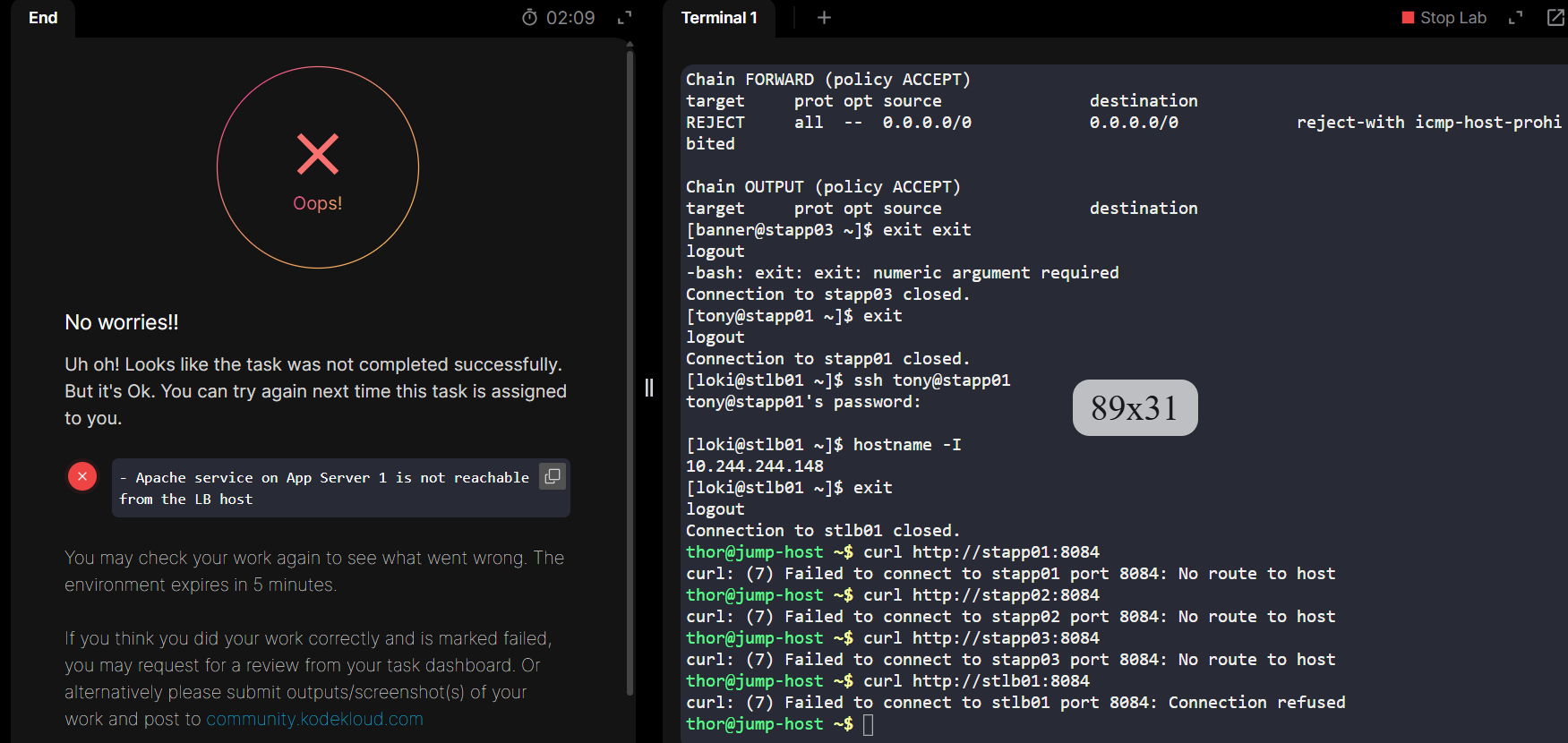Copy the Apache error message

tap(553, 477)
